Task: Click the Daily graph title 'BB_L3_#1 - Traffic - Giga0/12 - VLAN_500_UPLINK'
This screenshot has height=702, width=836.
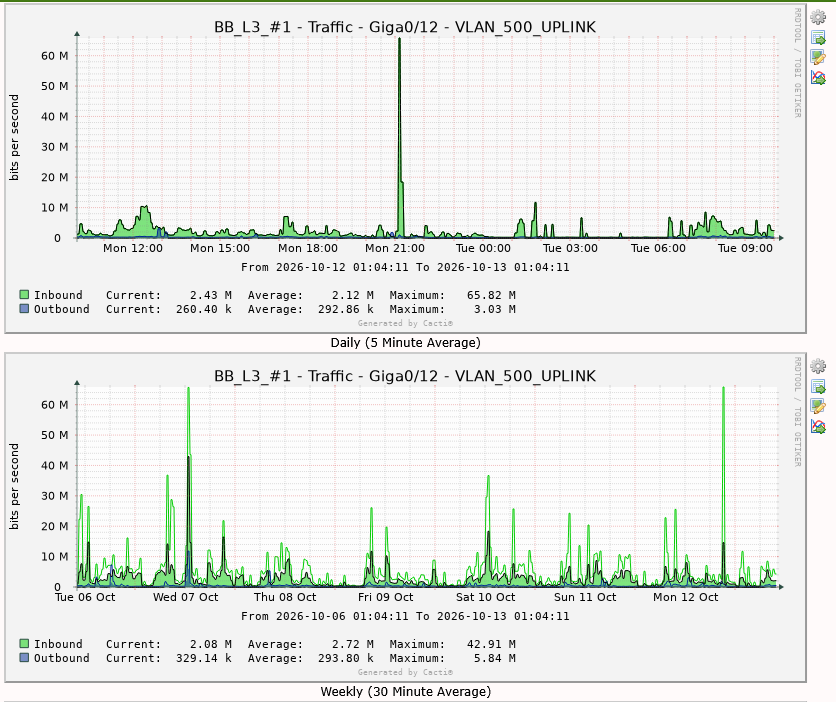Action: click(x=405, y=27)
